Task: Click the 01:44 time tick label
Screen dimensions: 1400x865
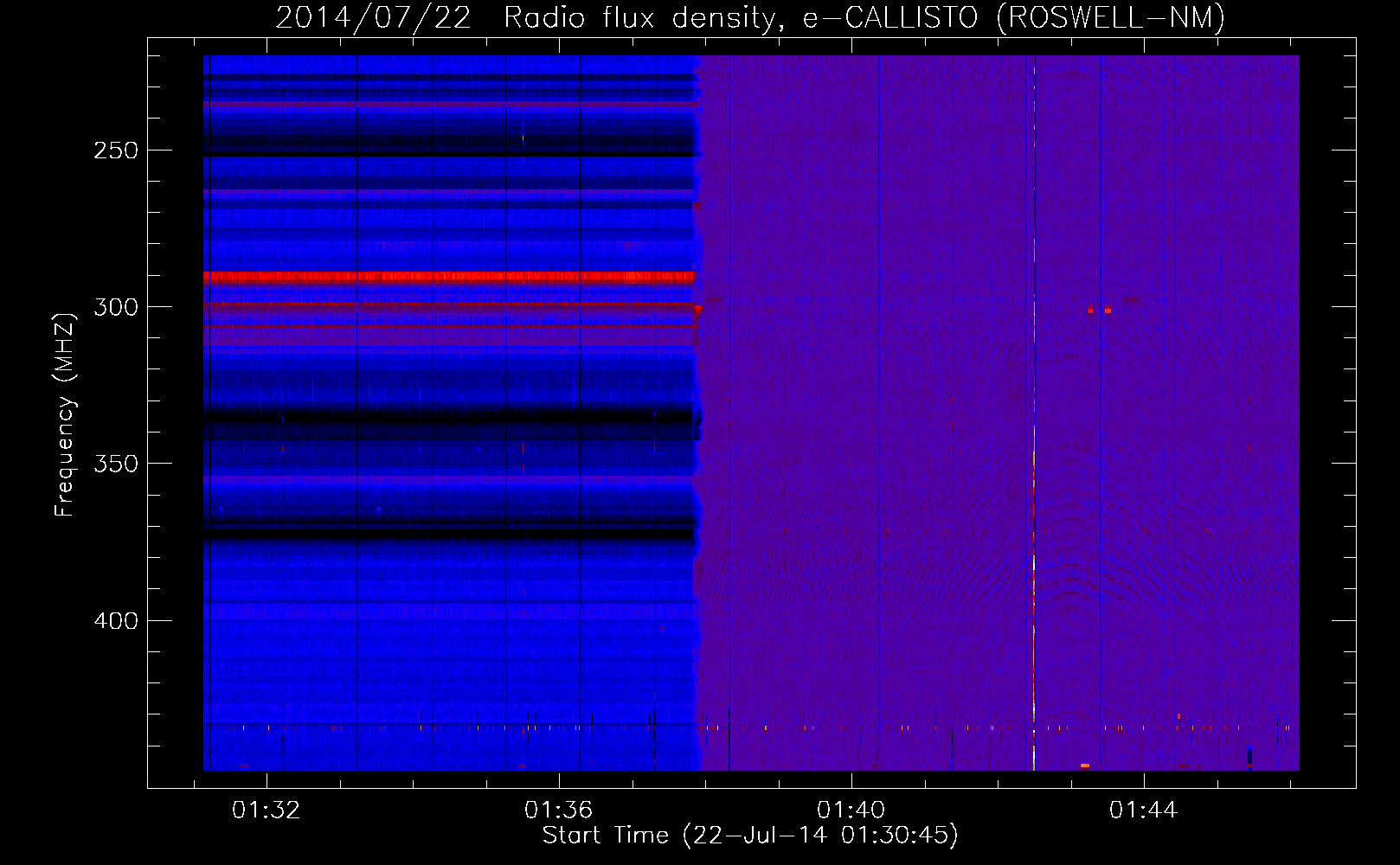Action: [1144, 810]
